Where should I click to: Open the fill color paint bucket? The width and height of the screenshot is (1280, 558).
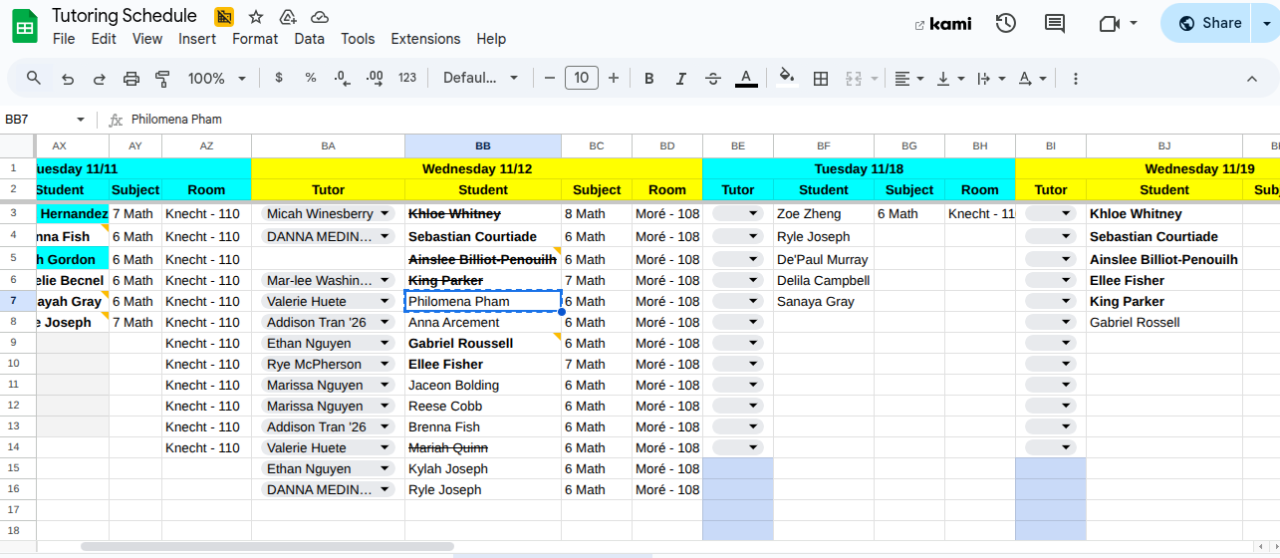[786, 78]
